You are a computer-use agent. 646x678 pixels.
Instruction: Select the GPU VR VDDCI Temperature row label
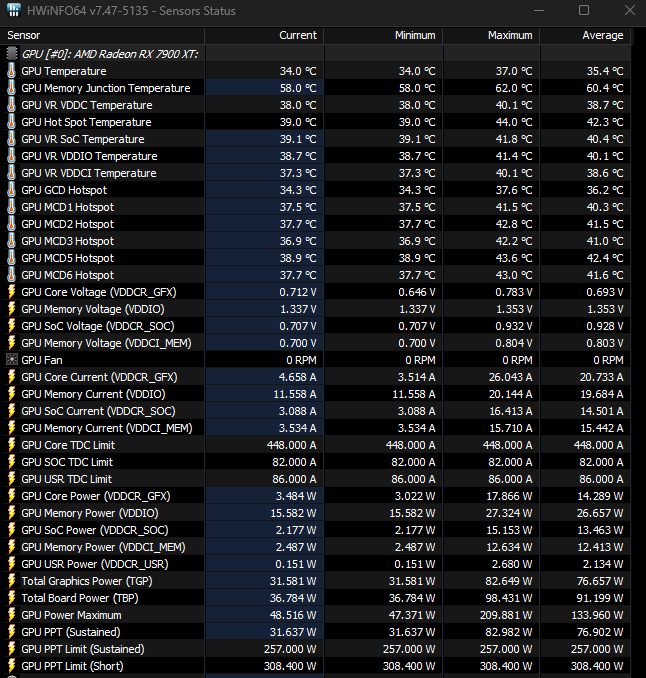click(x=89, y=173)
